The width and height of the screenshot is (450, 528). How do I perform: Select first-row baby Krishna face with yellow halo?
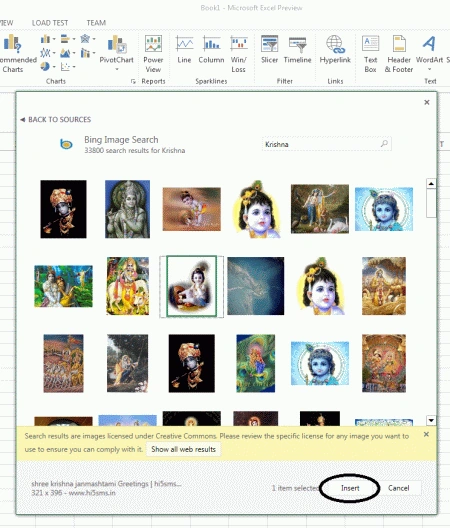tap(256, 209)
